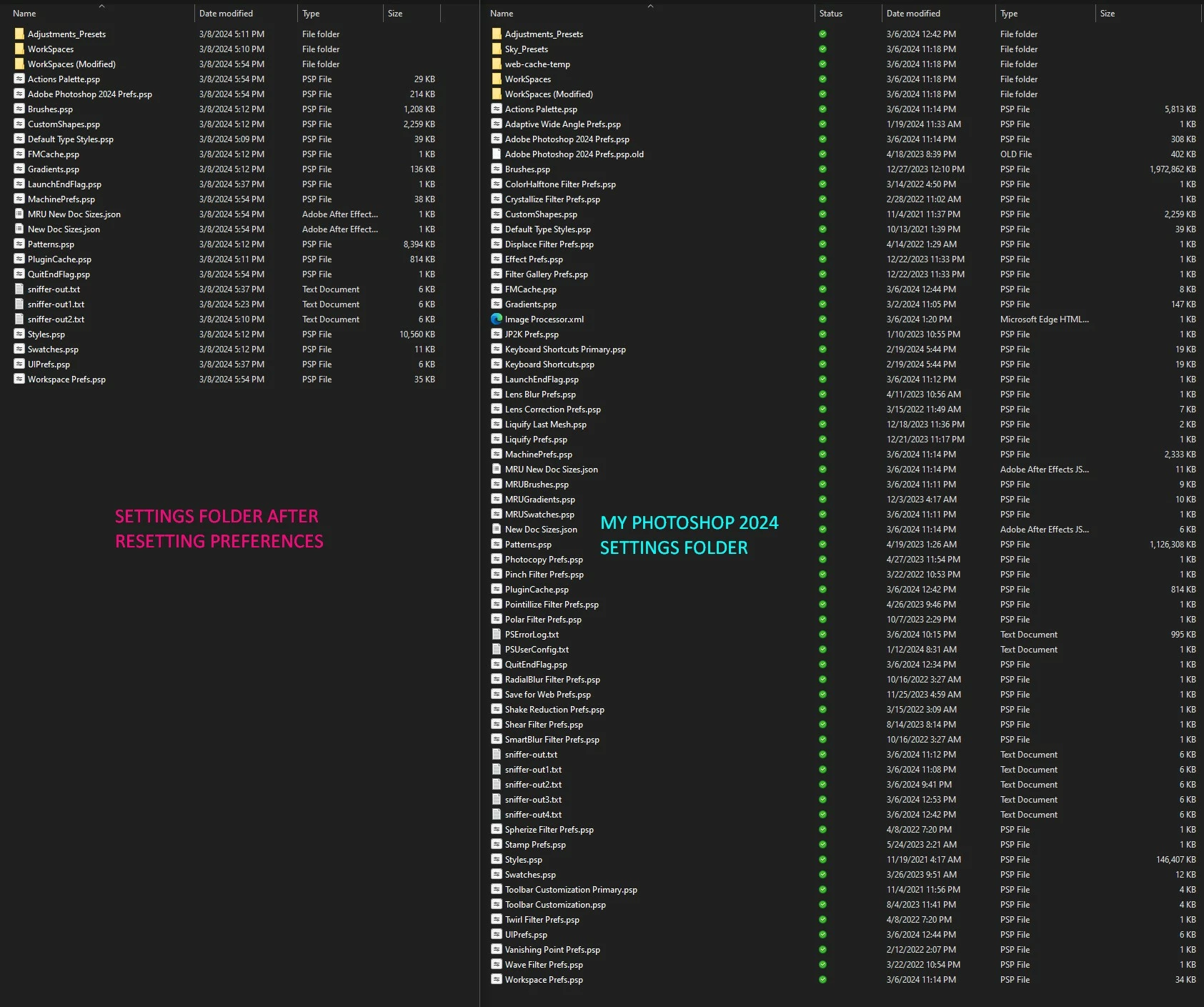1204x1007 pixels.
Task: Select Spherize Filter Prefs.psp file name
Action: [549, 830]
